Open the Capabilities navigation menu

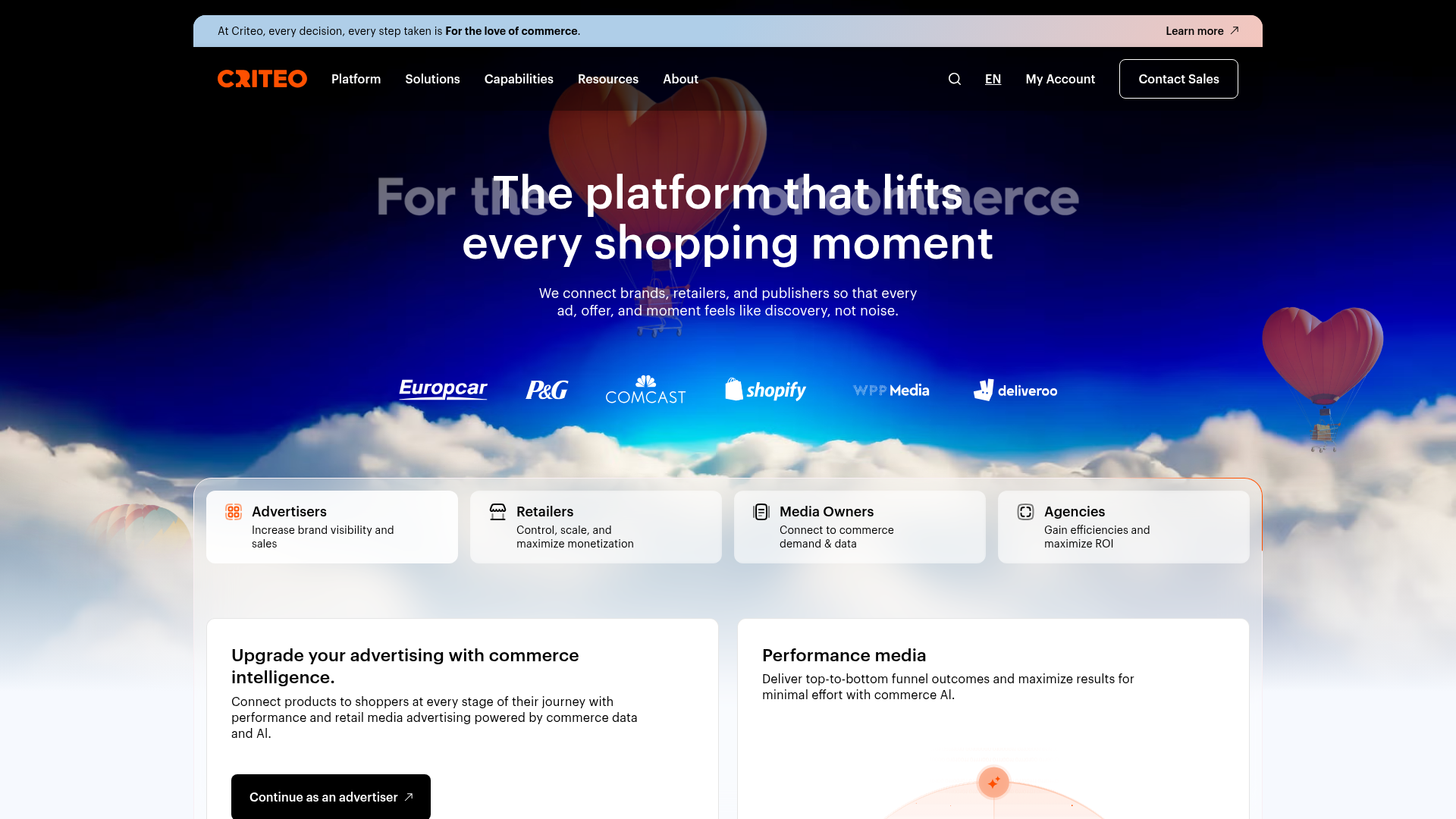click(519, 79)
